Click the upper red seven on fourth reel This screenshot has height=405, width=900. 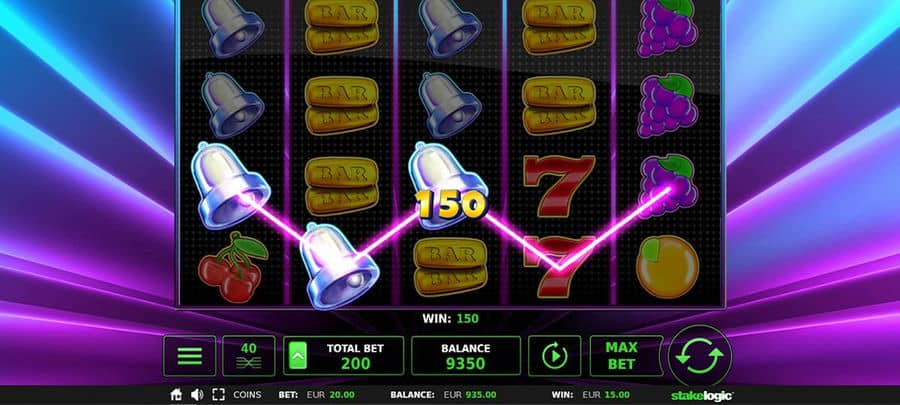pos(558,185)
